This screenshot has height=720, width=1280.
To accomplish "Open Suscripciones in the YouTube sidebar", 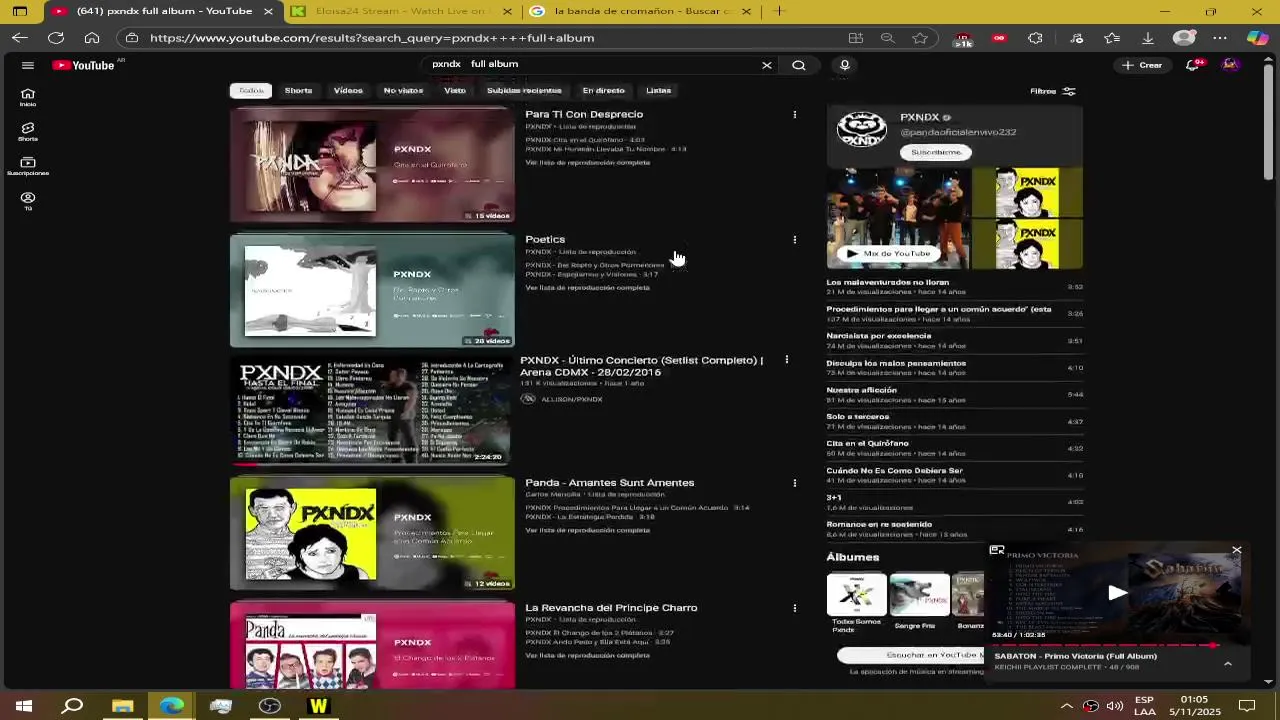I will click(x=28, y=166).
